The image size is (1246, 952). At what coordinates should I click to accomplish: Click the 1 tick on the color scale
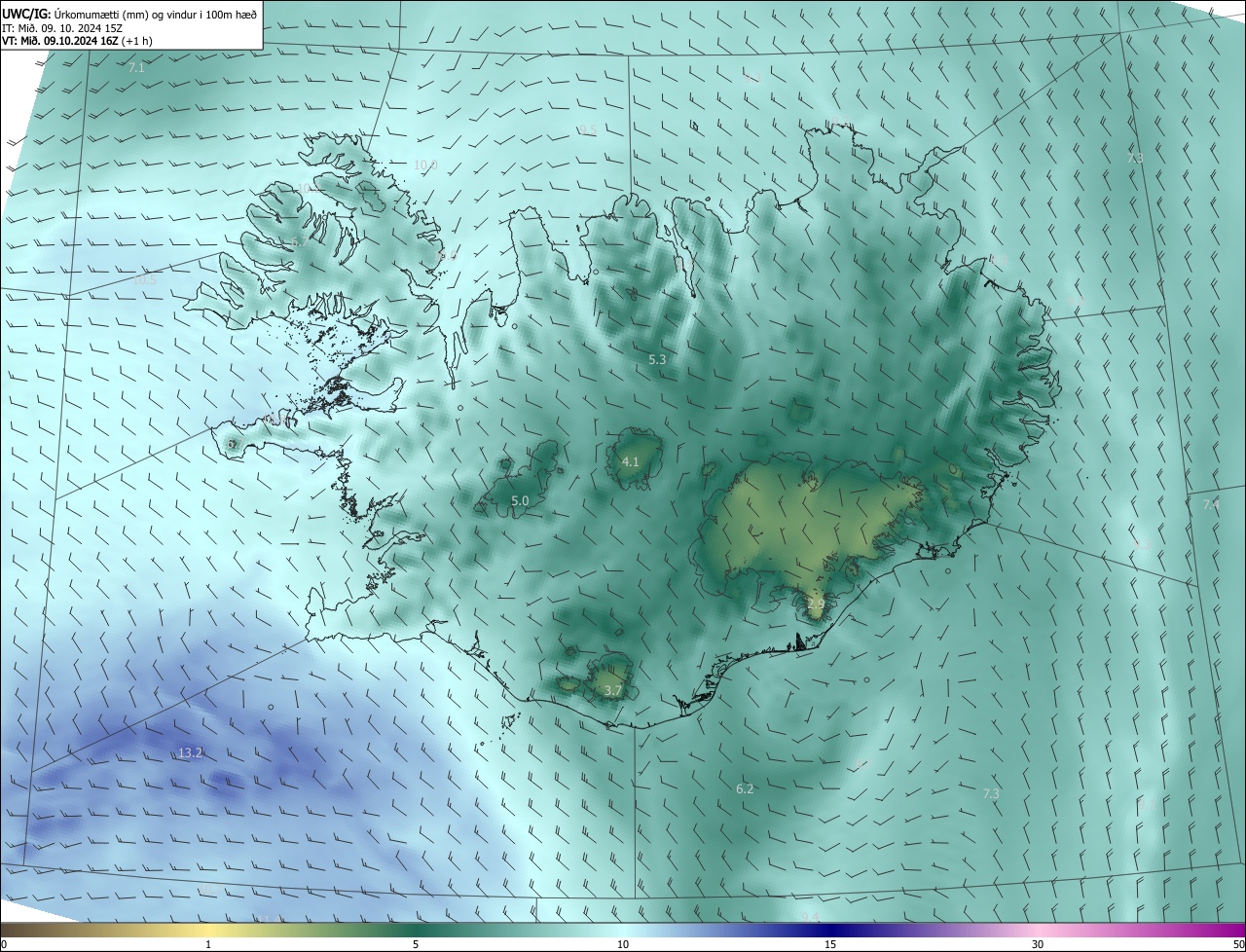pos(208,944)
